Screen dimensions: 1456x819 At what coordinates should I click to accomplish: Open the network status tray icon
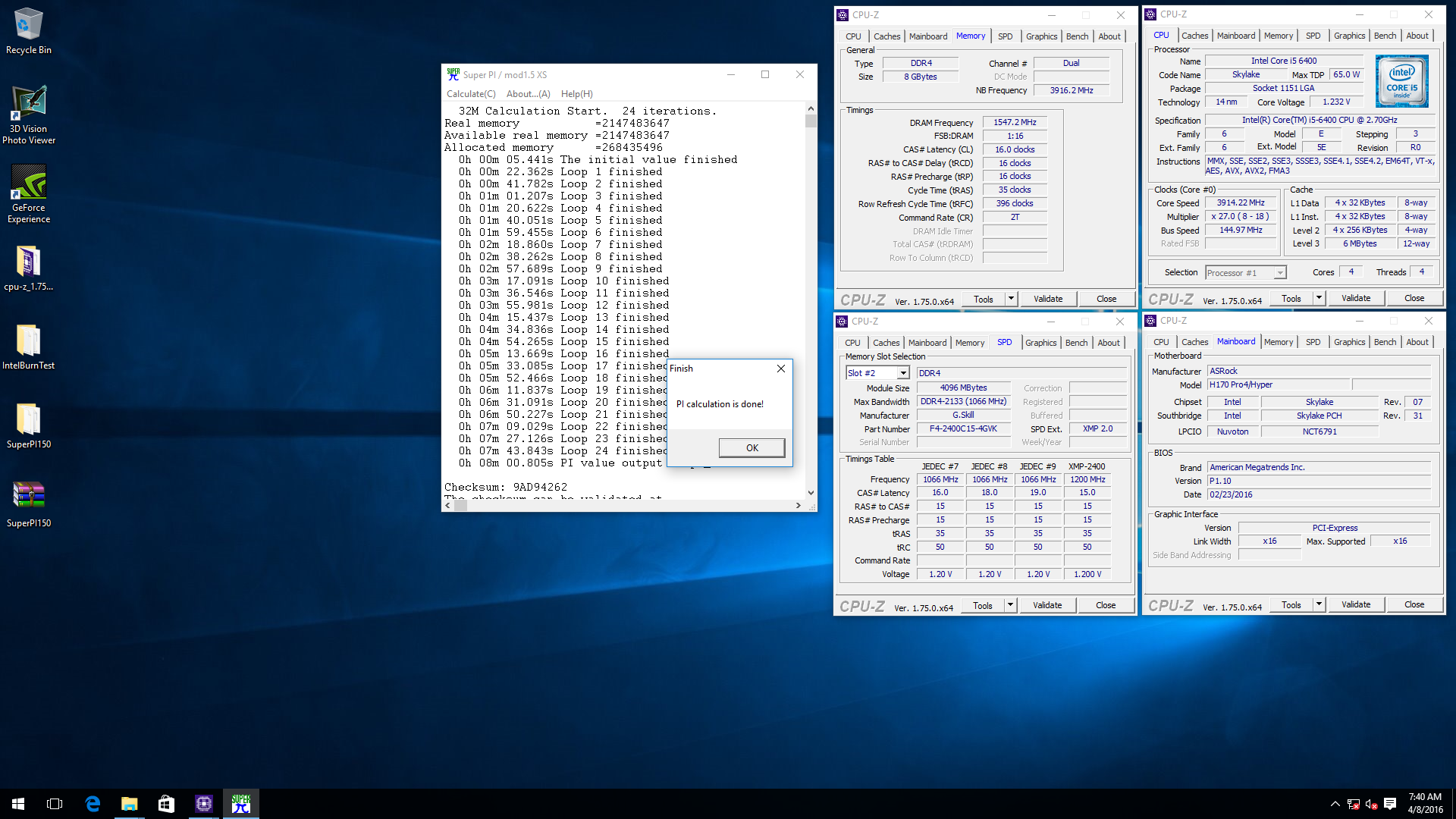(1354, 804)
